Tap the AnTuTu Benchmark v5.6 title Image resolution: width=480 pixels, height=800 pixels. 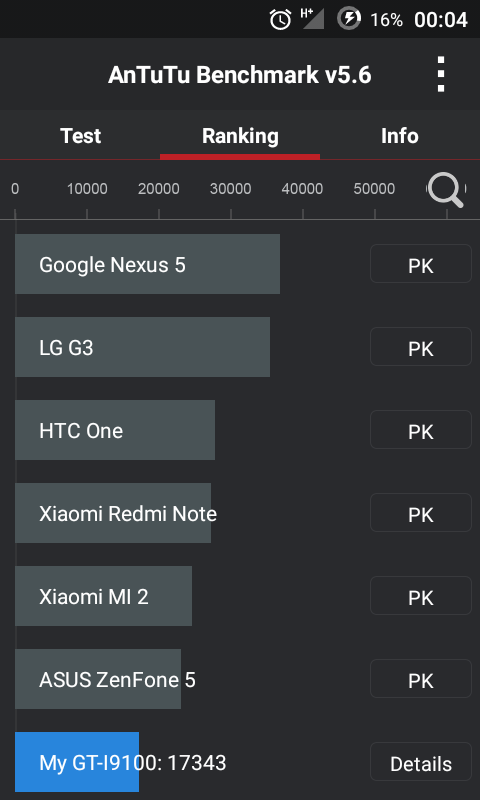pos(240,76)
